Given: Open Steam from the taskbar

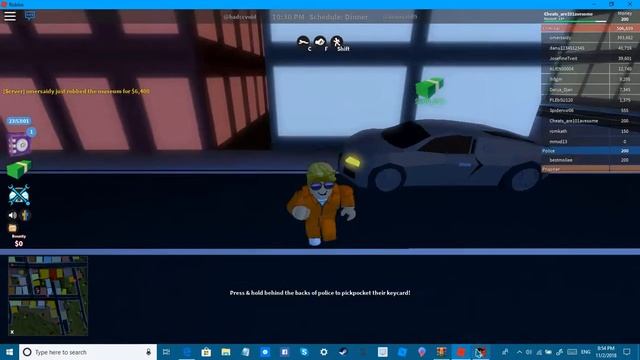Looking at the screenshot, I should click(343, 352).
